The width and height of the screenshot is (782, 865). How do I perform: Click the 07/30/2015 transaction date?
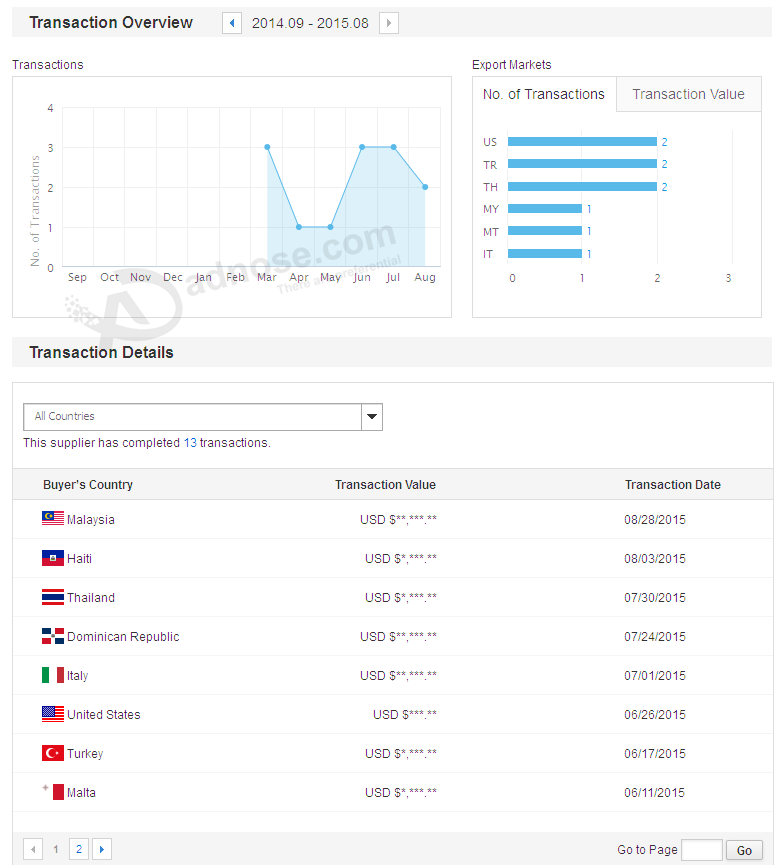pyautogui.click(x=655, y=598)
